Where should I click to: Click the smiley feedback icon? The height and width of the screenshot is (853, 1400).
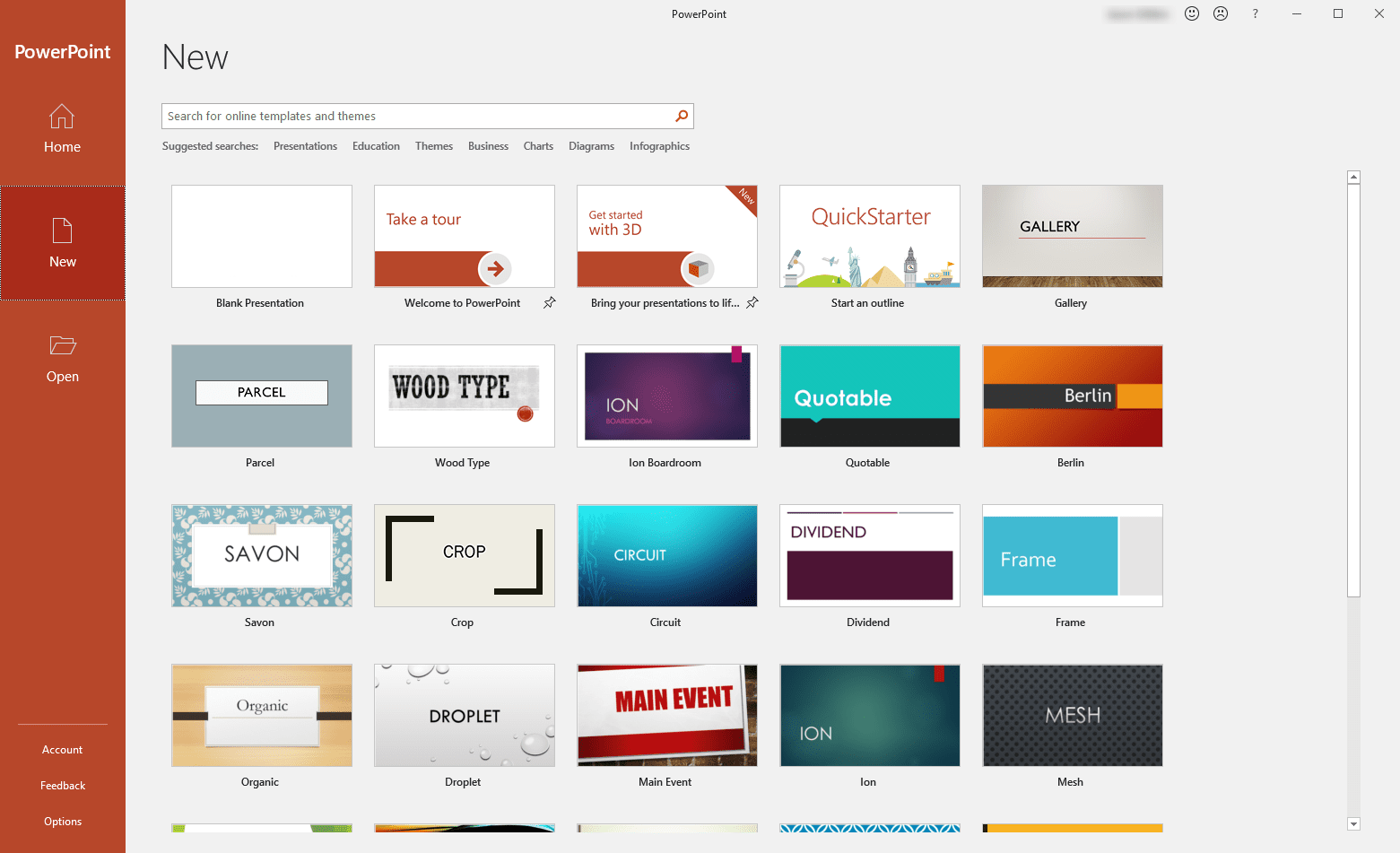pyautogui.click(x=1191, y=13)
